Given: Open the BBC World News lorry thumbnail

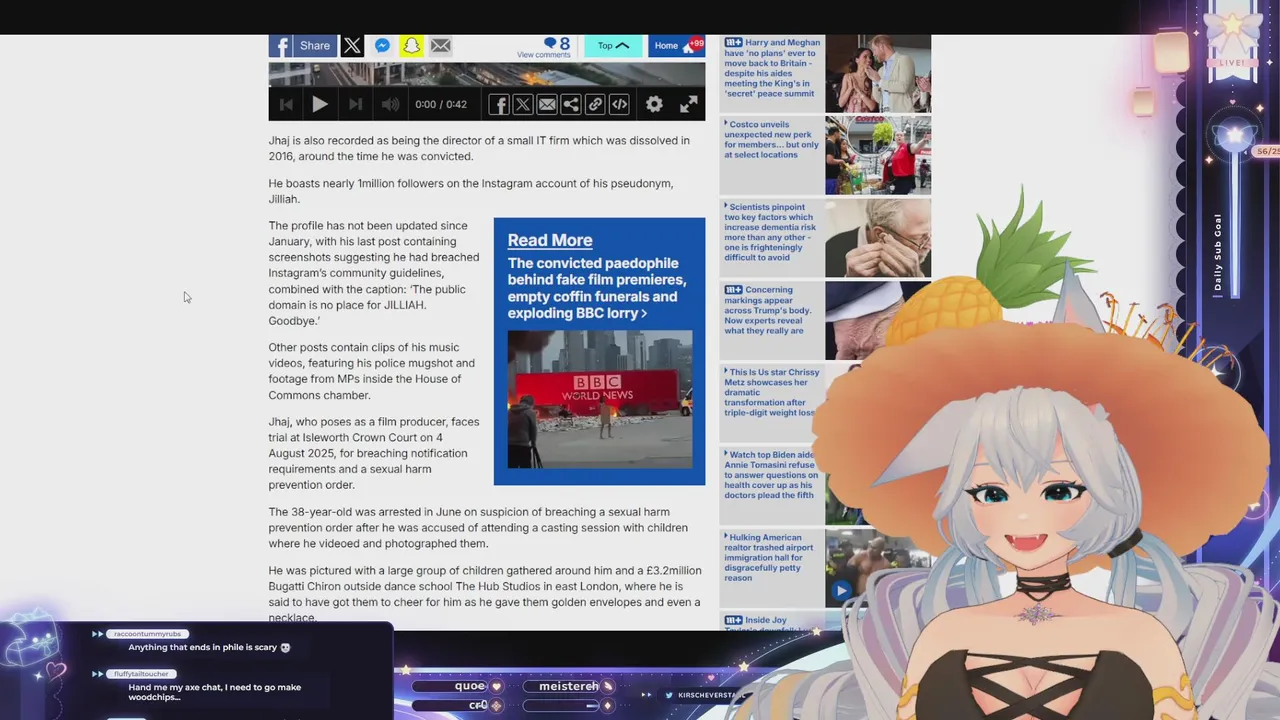Looking at the screenshot, I should (600, 399).
